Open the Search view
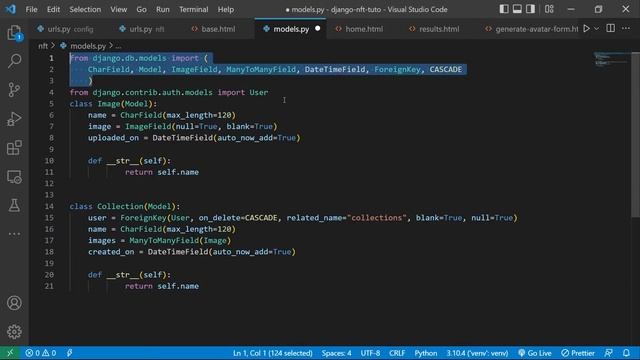 tap(14, 61)
